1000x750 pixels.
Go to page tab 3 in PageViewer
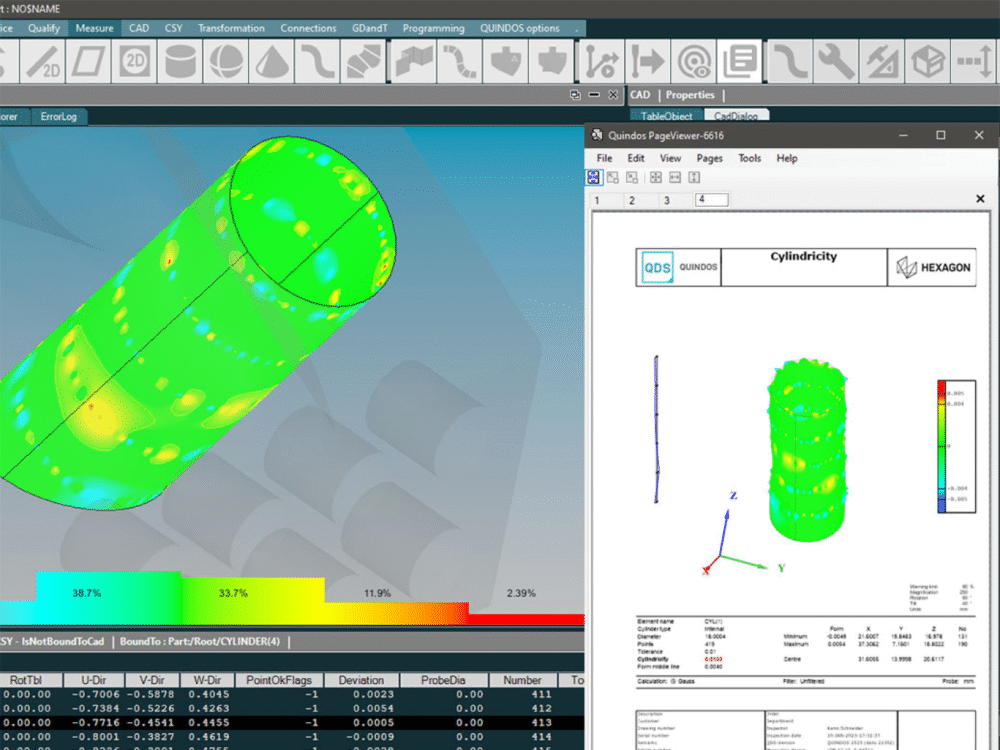coord(667,200)
